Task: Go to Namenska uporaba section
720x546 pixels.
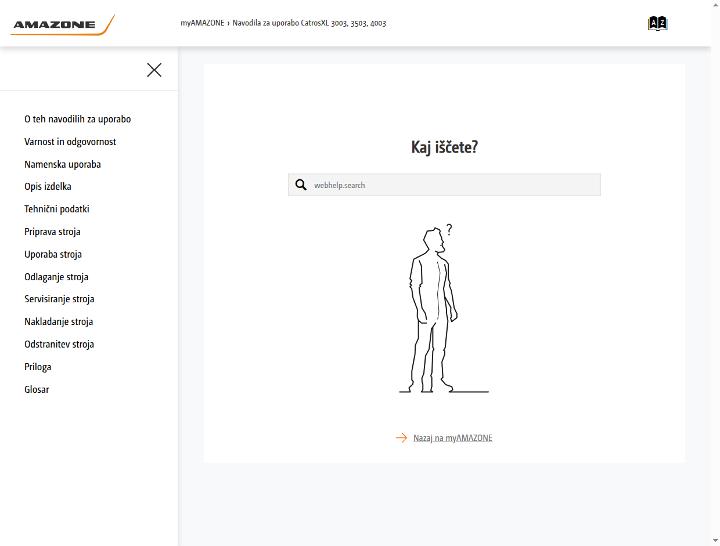Action: tap(62, 164)
